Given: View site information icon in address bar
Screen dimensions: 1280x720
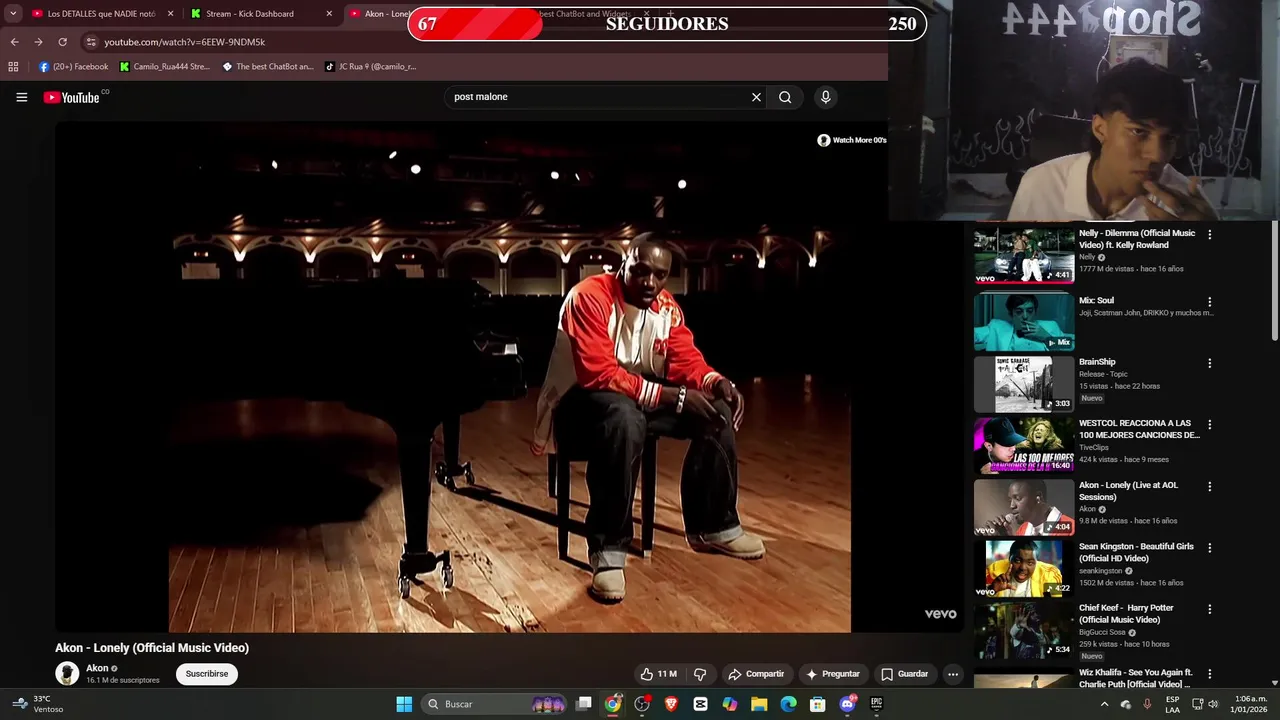Looking at the screenshot, I should (x=91, y=42).
